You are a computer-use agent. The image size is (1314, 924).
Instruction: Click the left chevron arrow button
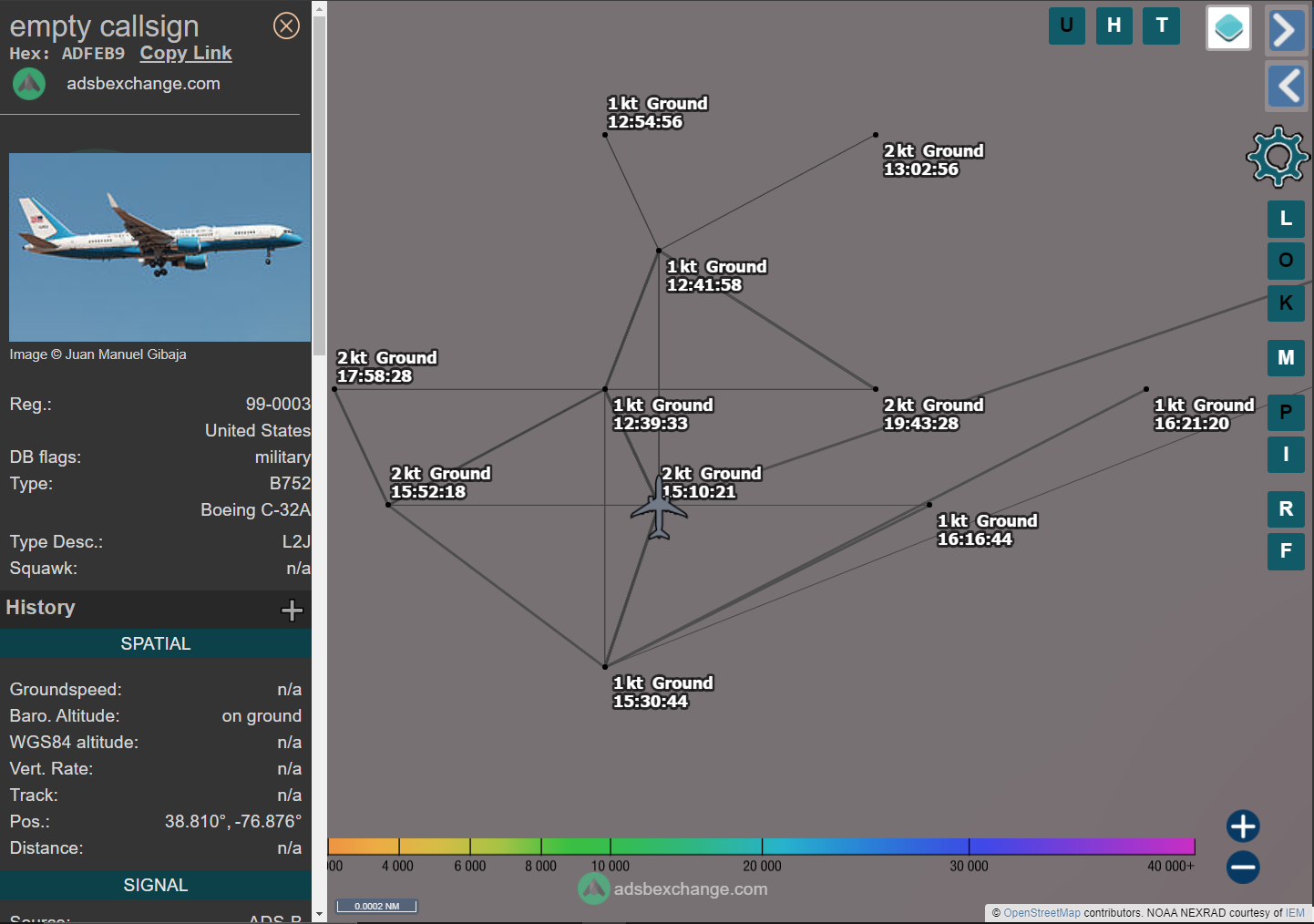tap(1287, 87)
